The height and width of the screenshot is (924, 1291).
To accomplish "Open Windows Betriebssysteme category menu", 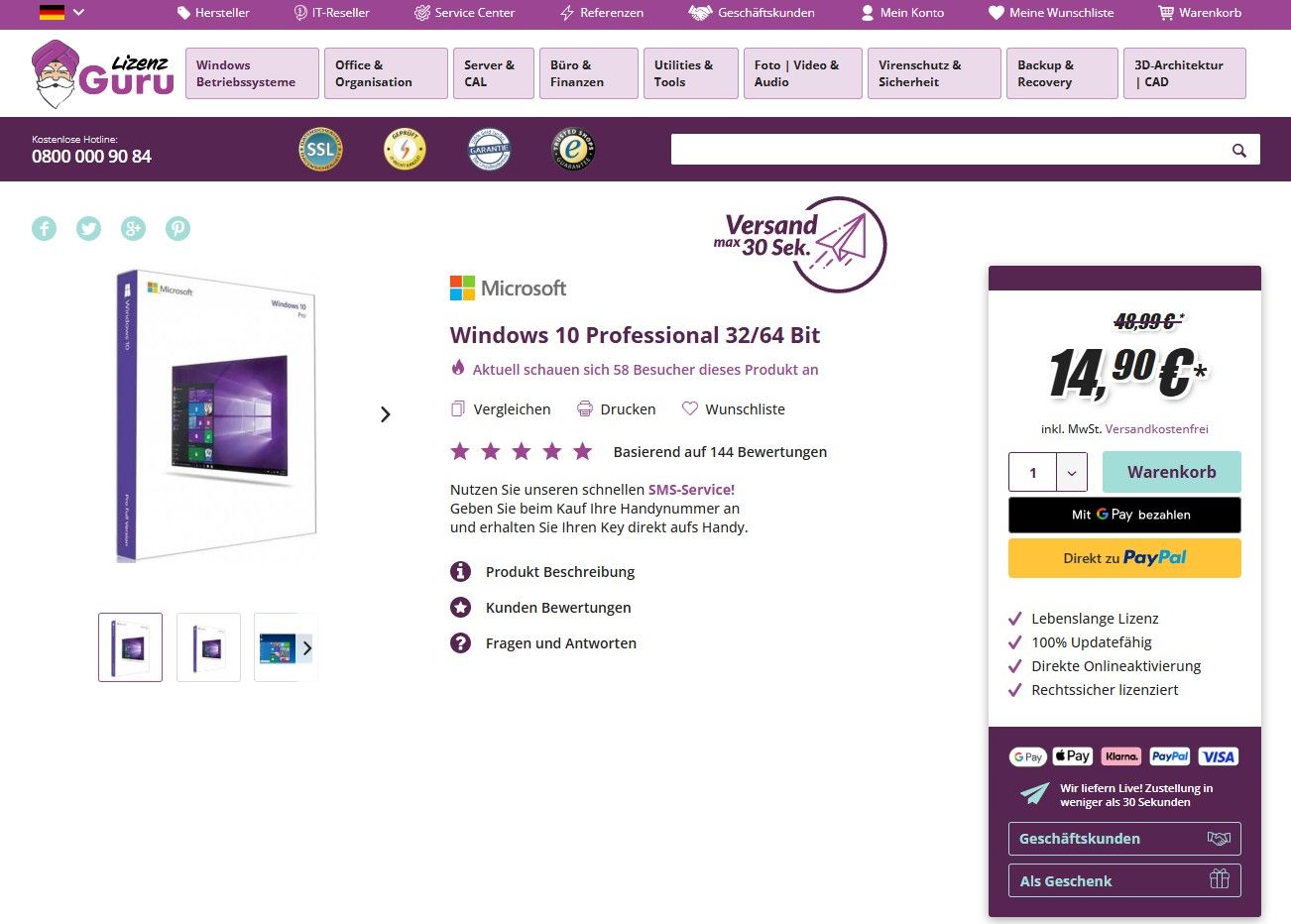I will [x=252, y=73].
